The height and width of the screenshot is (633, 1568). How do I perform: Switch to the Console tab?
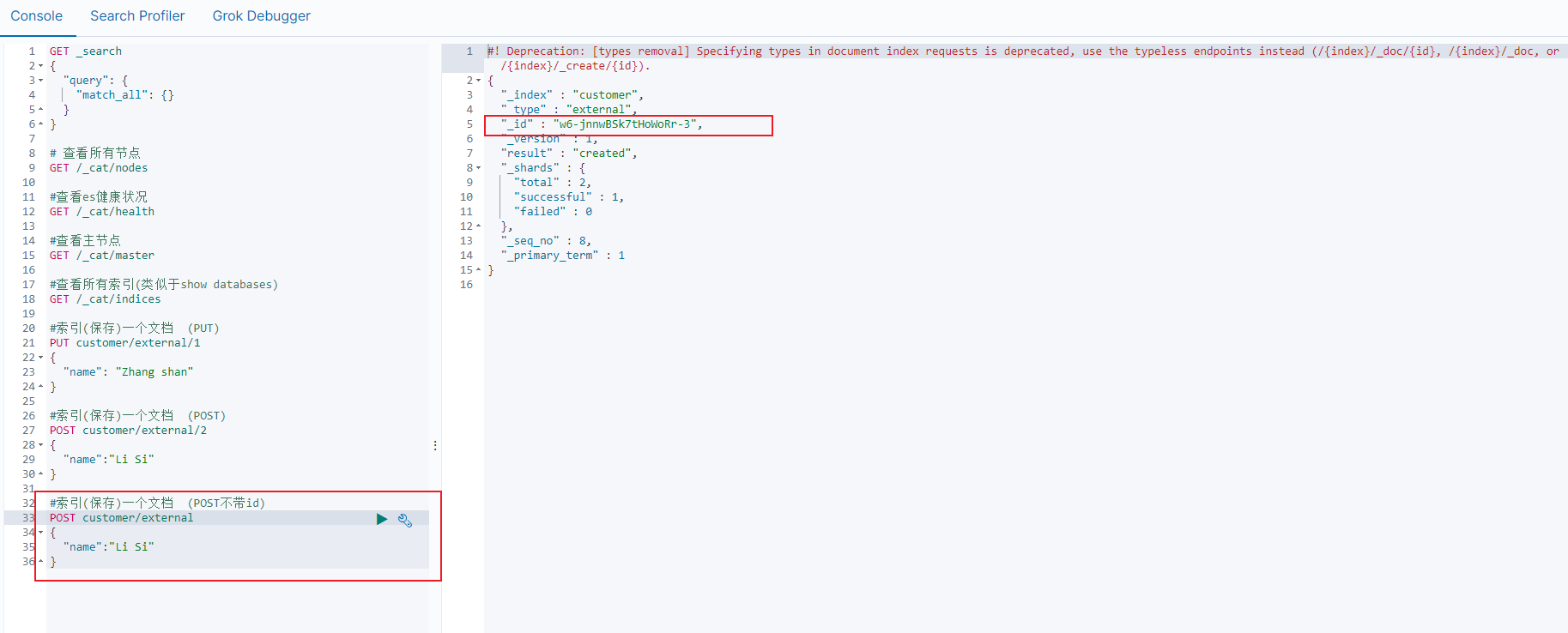pyautogui.click(x=36, y=16)
